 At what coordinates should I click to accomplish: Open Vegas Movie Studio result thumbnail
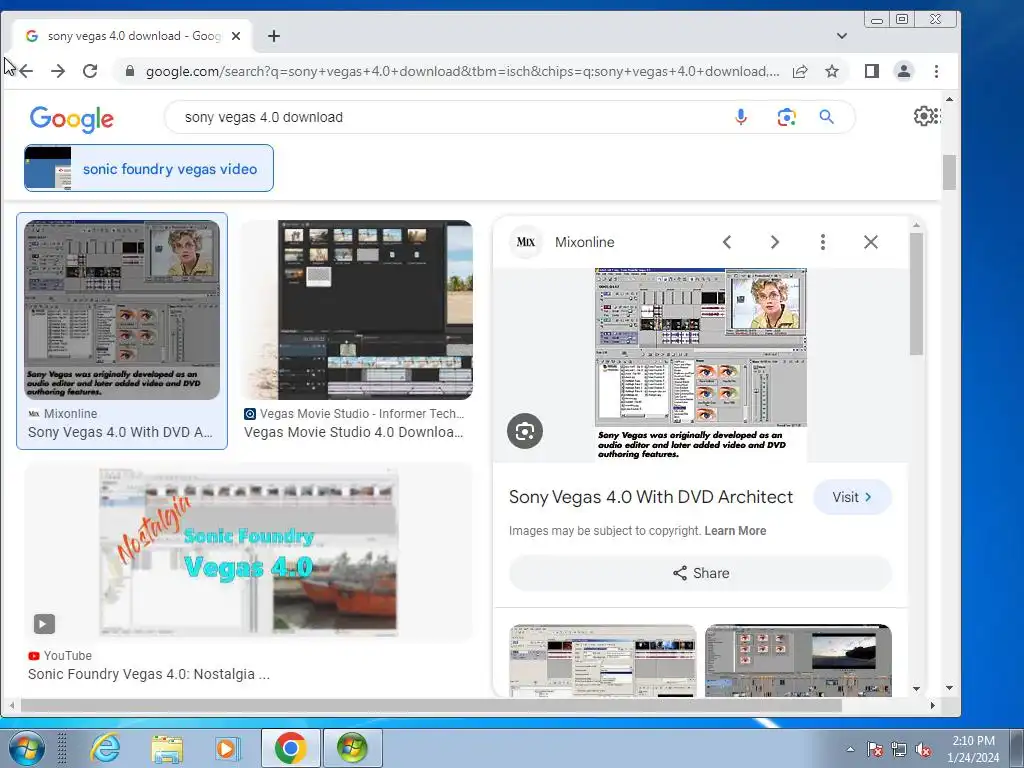click(x=357, y=310)
